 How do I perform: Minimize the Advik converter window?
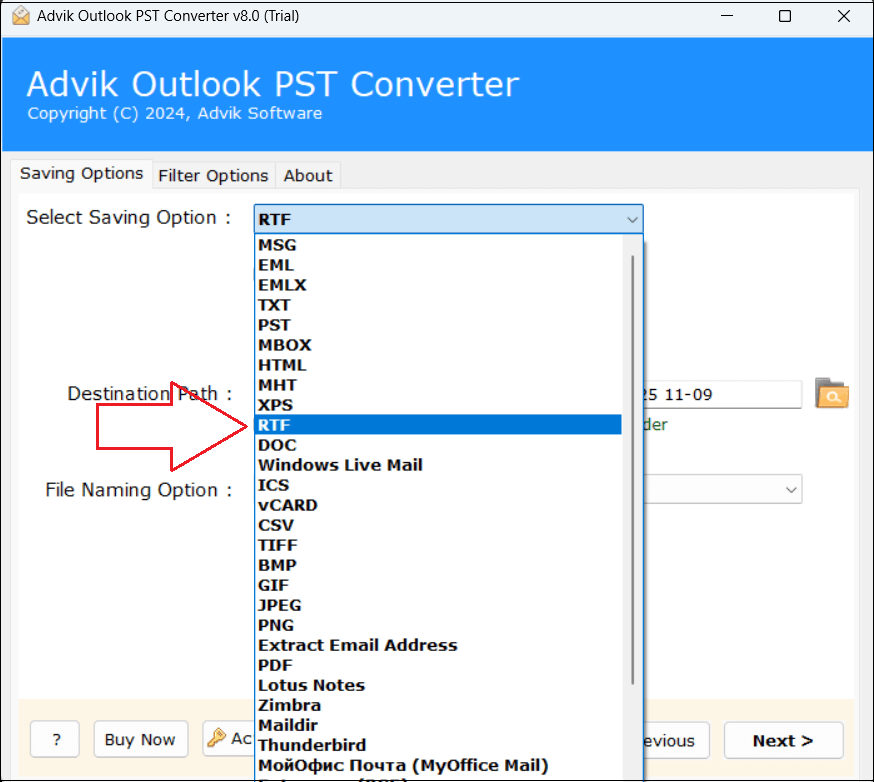click(x=726, y=16)
